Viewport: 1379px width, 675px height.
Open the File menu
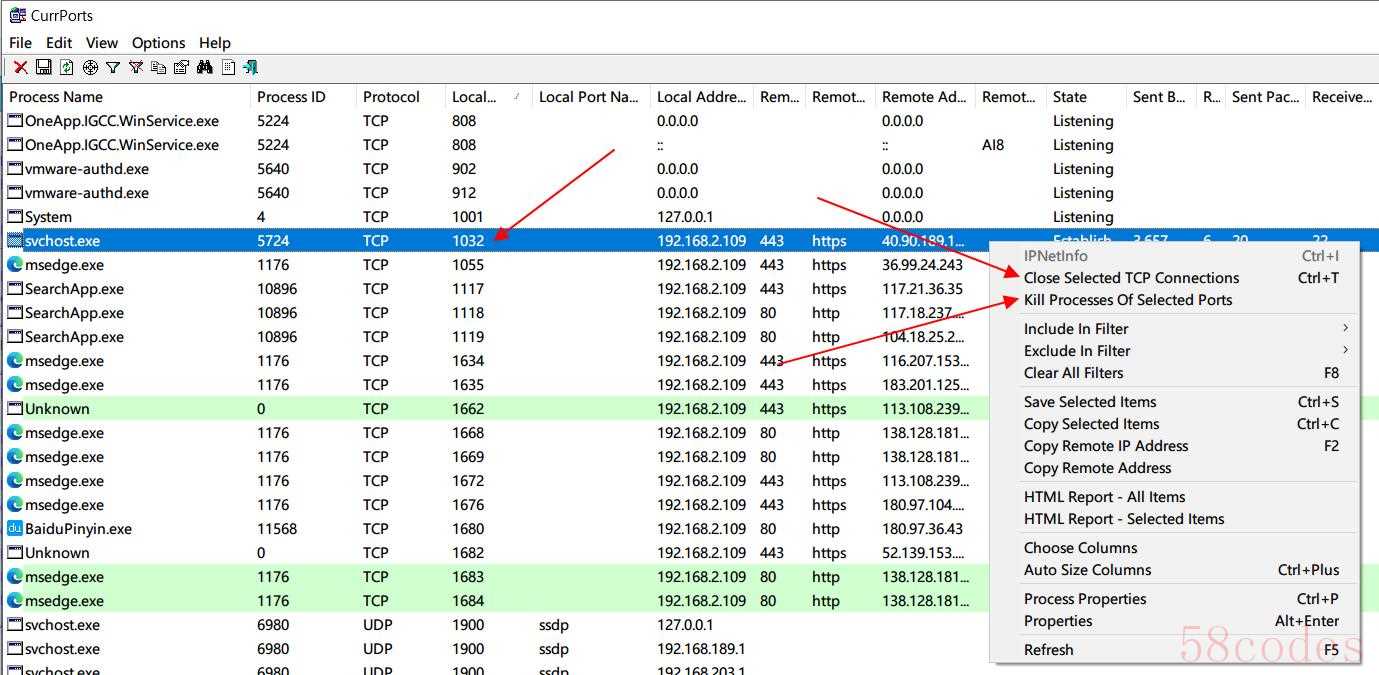[20, 43]
